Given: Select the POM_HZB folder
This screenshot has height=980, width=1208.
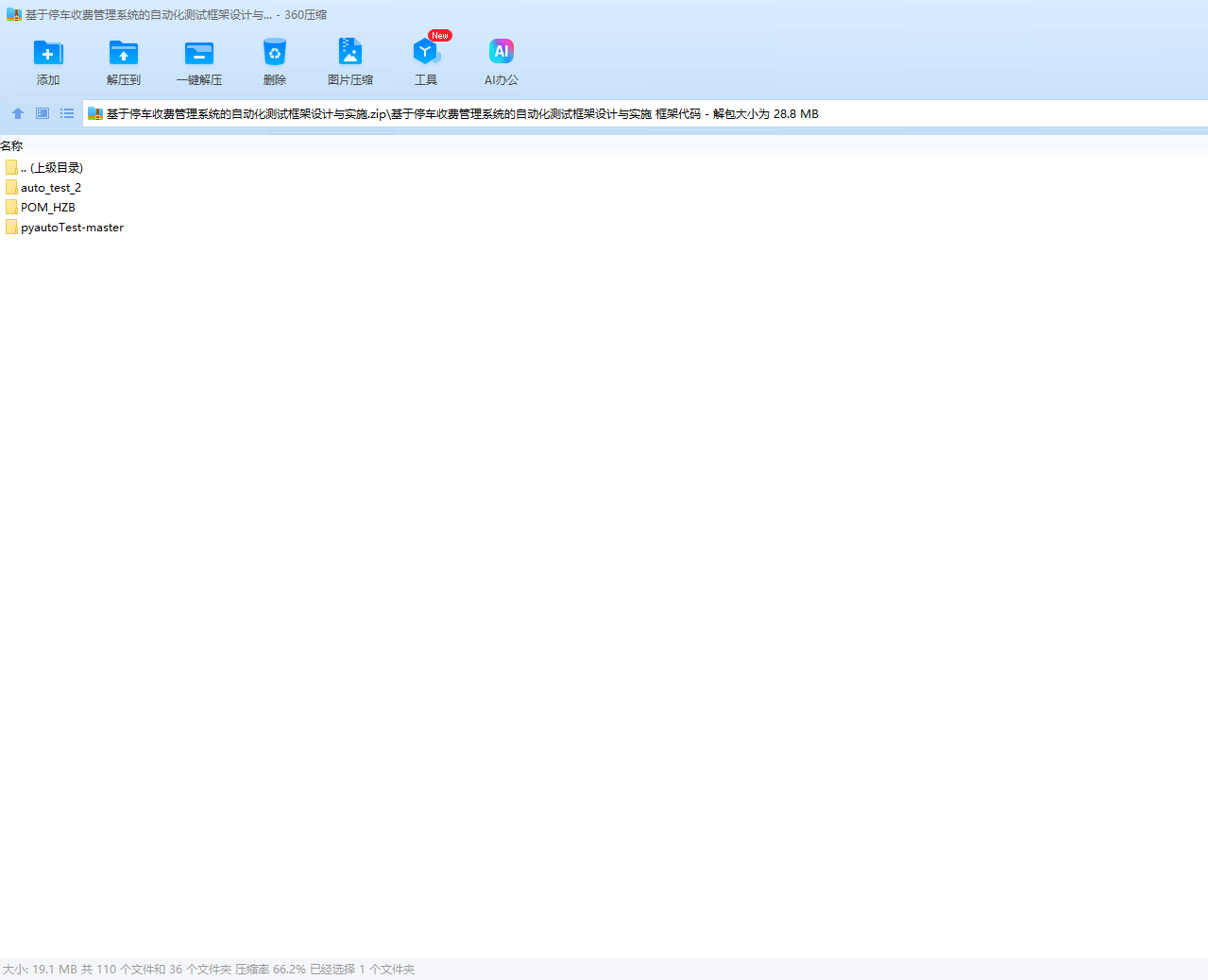Looking at the screenshot, I should (x=47, y=208).
